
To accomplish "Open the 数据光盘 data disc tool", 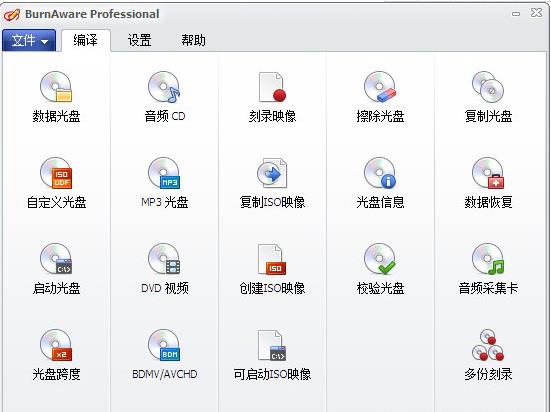I will point(56,97).
